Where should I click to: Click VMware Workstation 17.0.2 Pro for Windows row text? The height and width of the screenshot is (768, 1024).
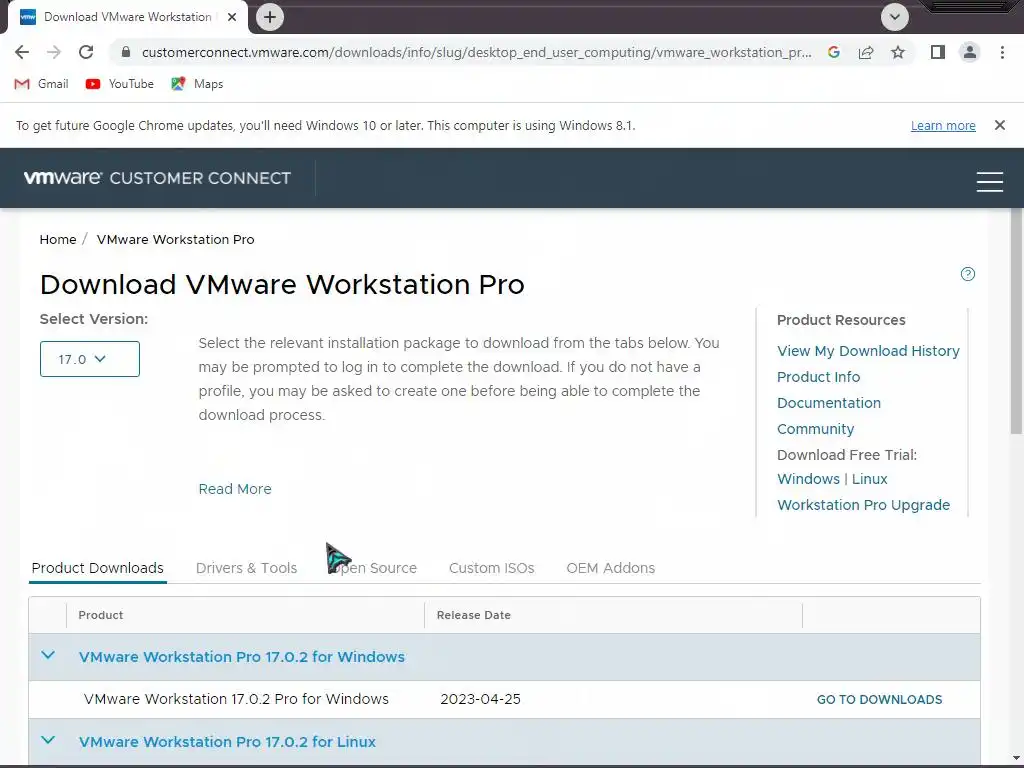[236, 699]
